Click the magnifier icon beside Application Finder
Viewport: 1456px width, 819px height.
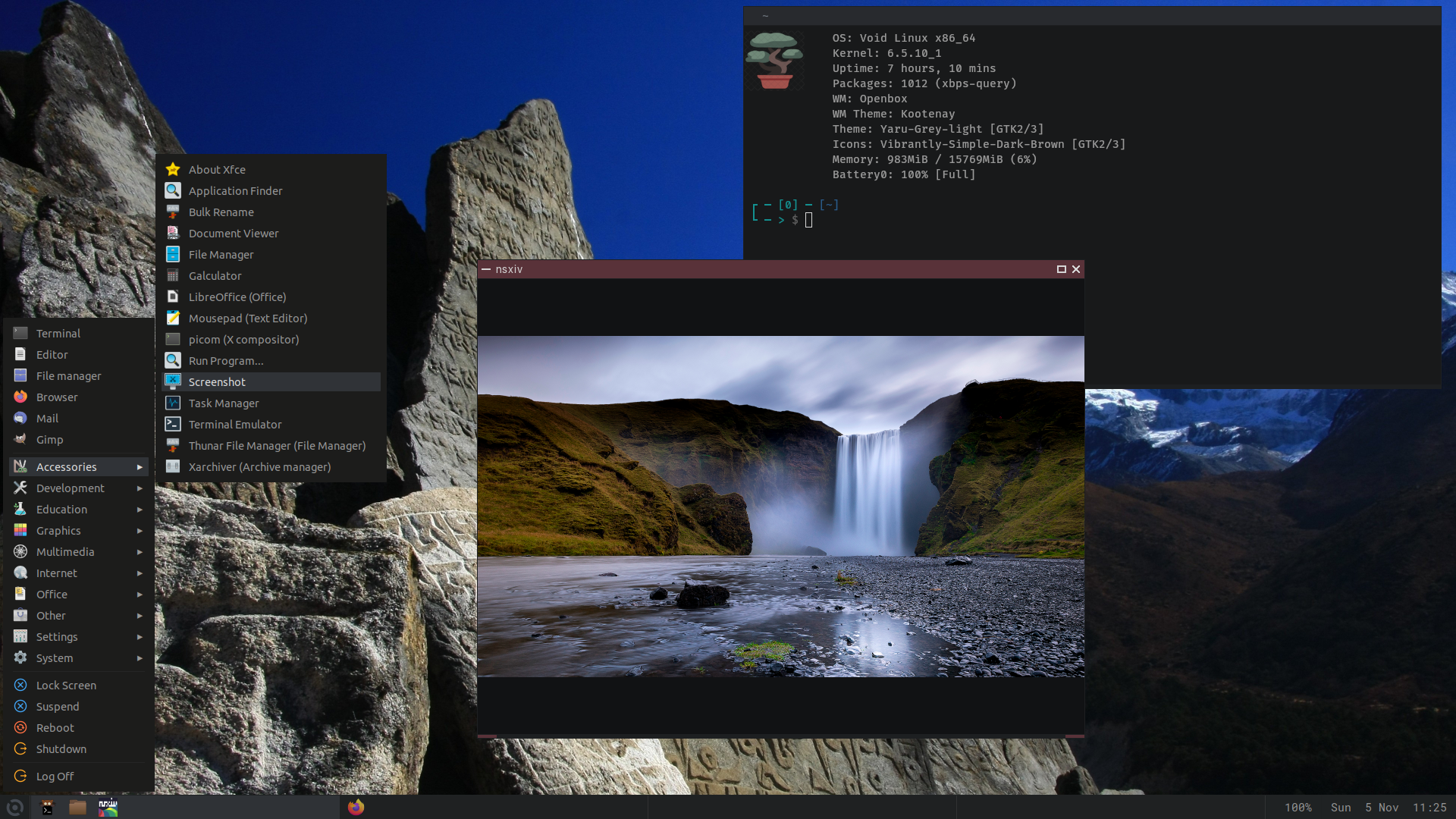173,190
